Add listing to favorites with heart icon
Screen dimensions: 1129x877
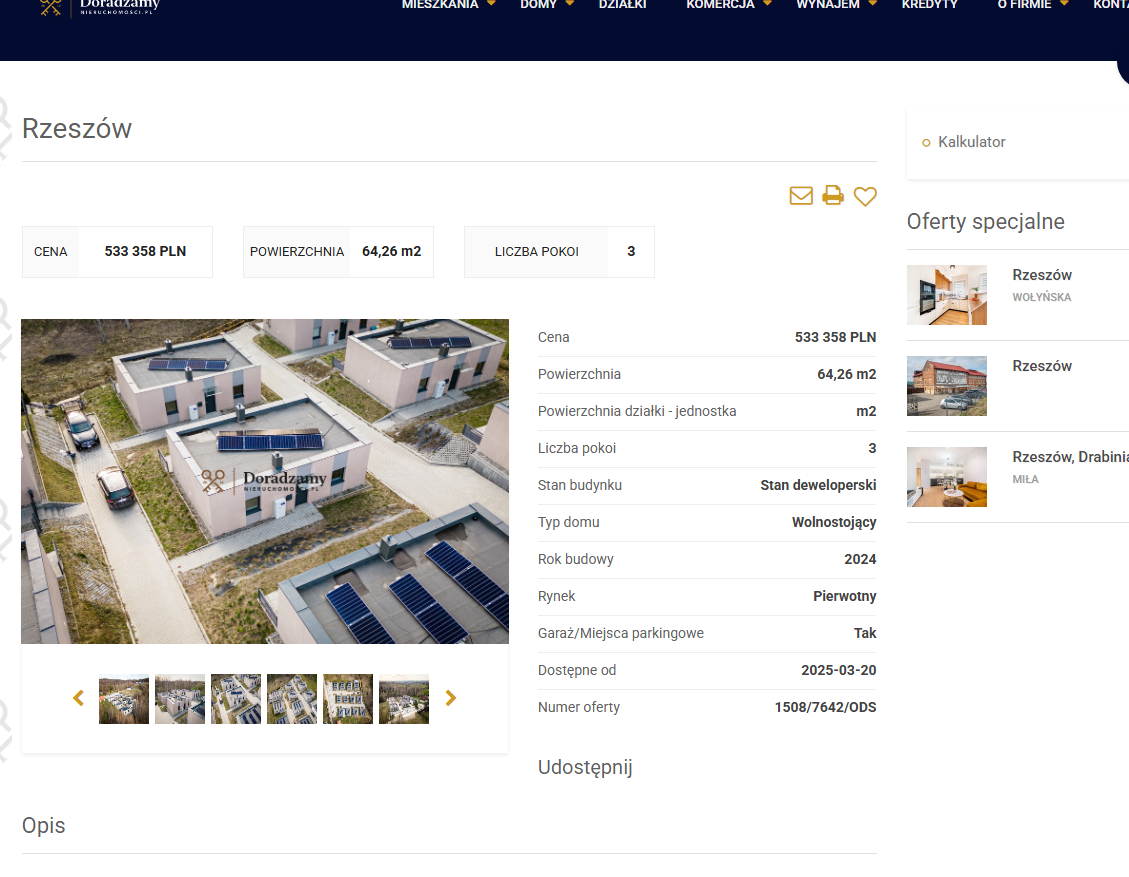coord(865,197)
